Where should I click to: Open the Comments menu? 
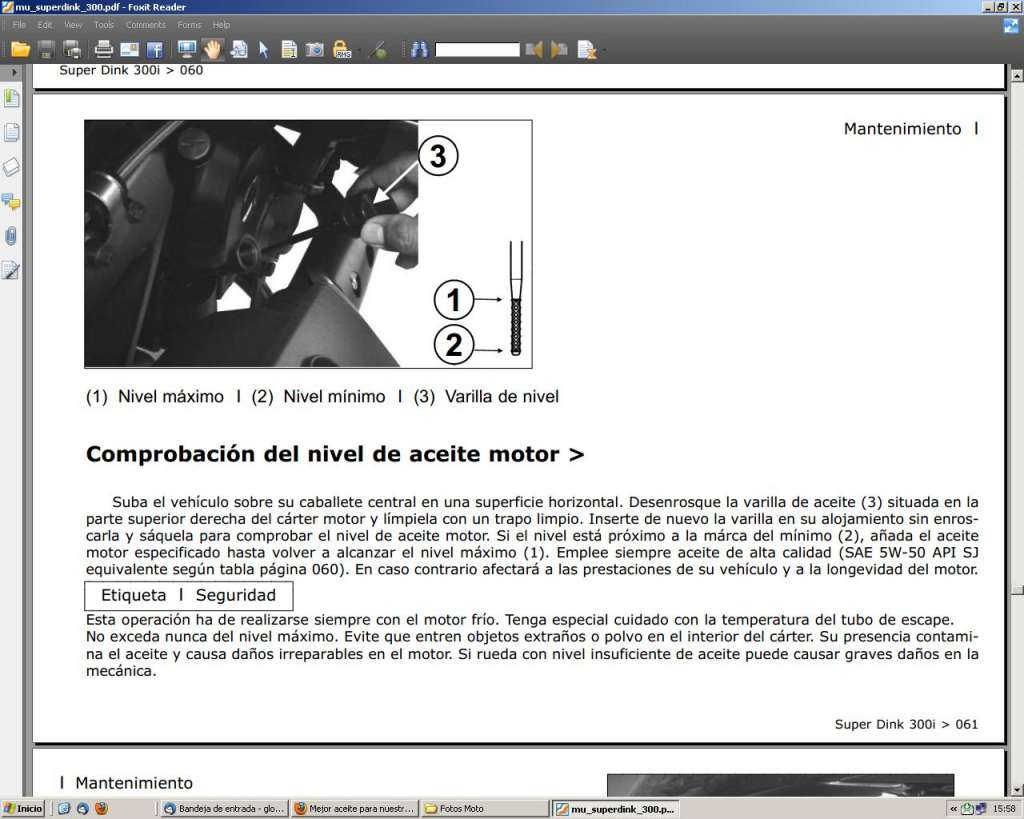tap(146, 25)
